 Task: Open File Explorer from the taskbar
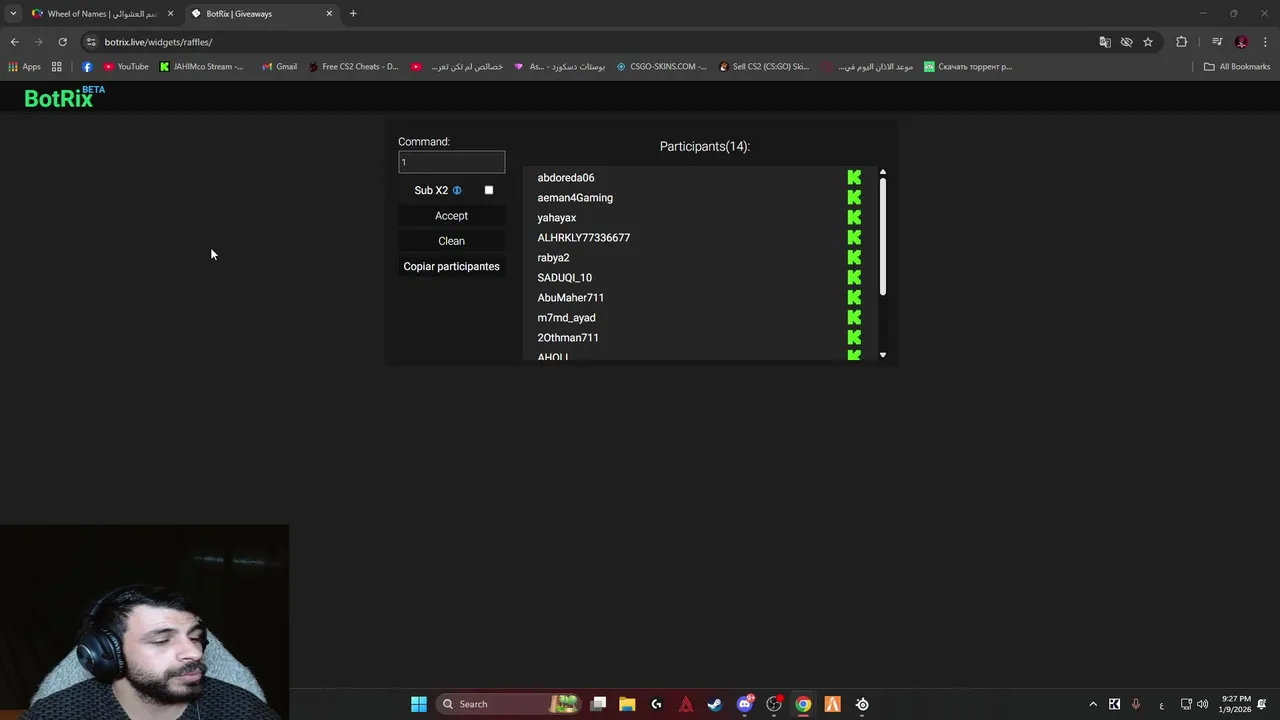627,704
